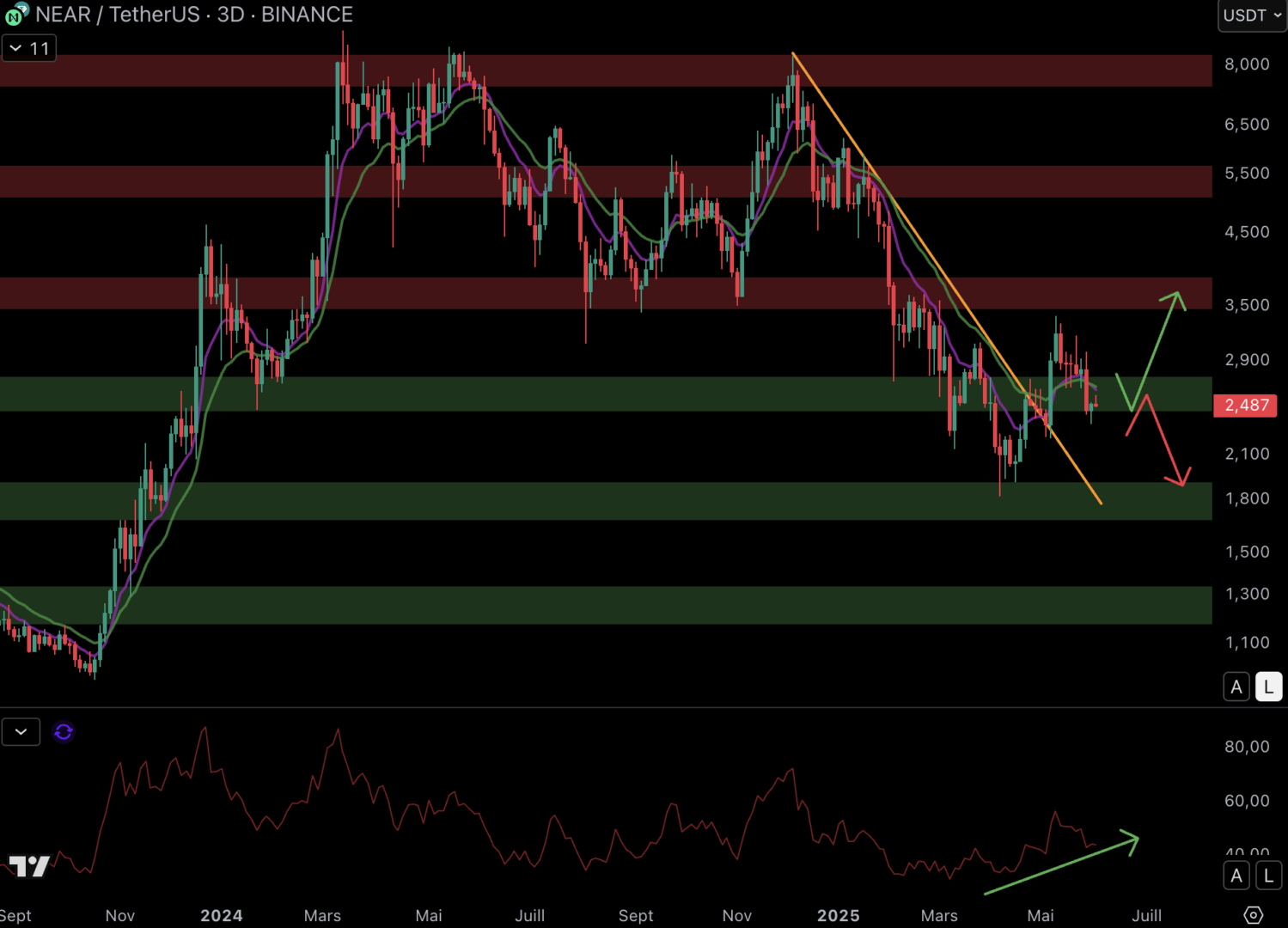Open the USDT currency dropdown
The width and height of the screenshot is (1288, 928).
1252,15
